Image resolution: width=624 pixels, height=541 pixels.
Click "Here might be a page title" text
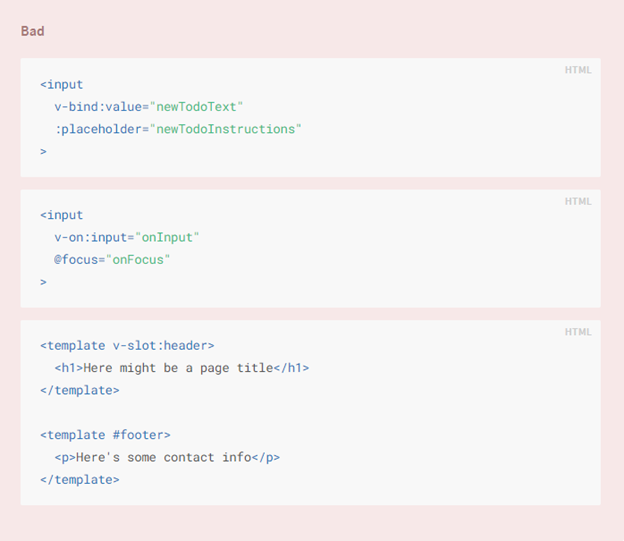[178, 368]
